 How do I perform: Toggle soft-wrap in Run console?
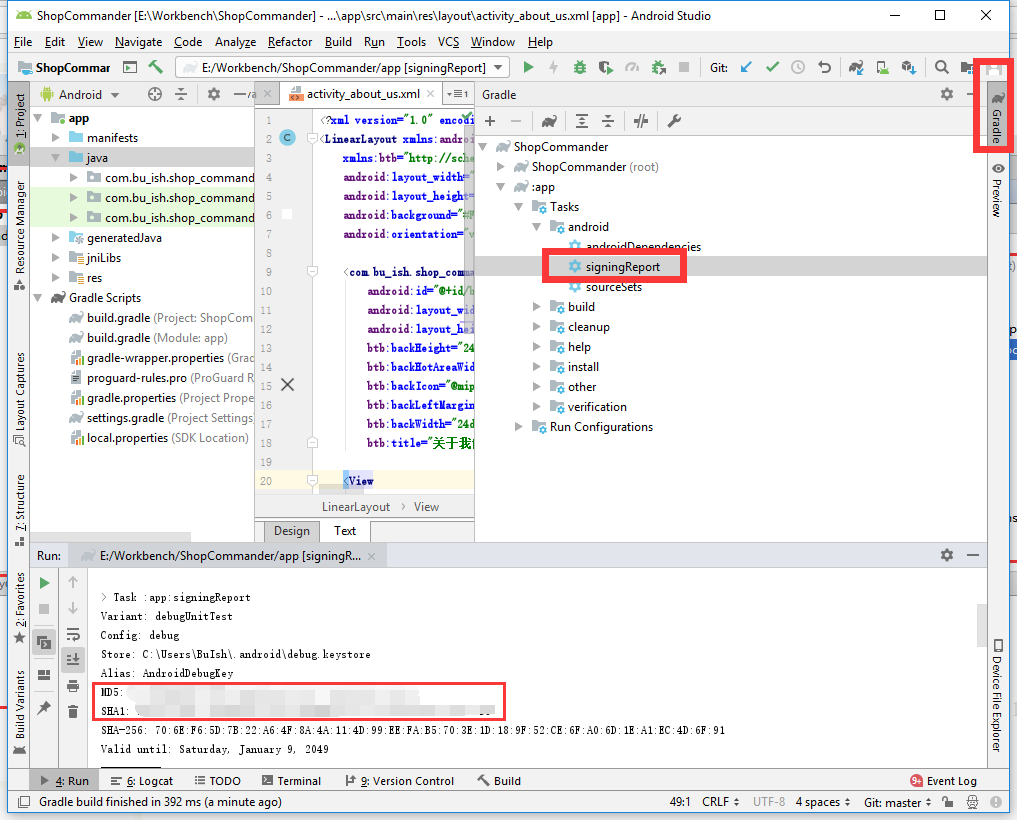tap(73, 634)
